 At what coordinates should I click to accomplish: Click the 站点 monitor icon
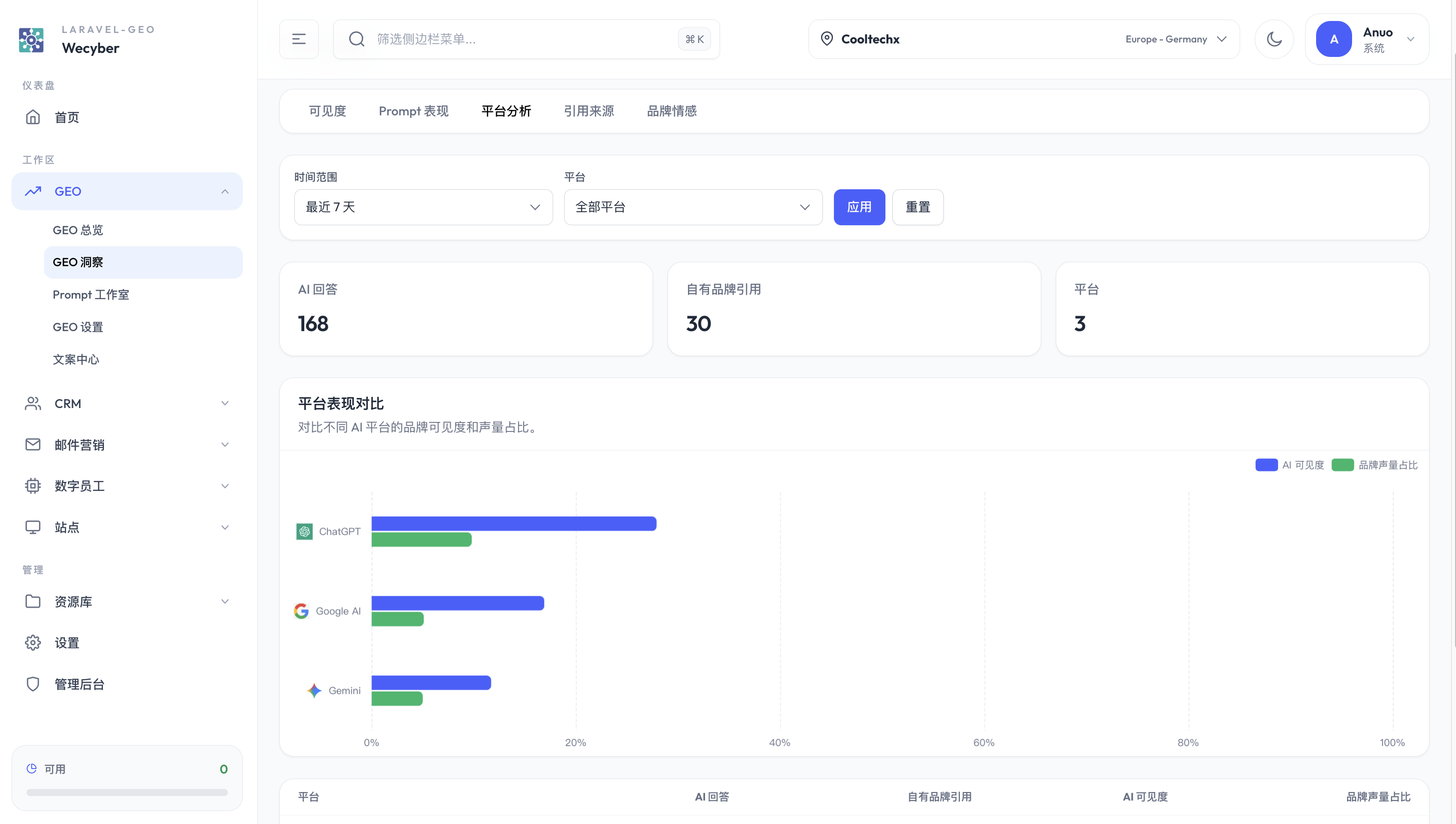(x=33, y=527)
